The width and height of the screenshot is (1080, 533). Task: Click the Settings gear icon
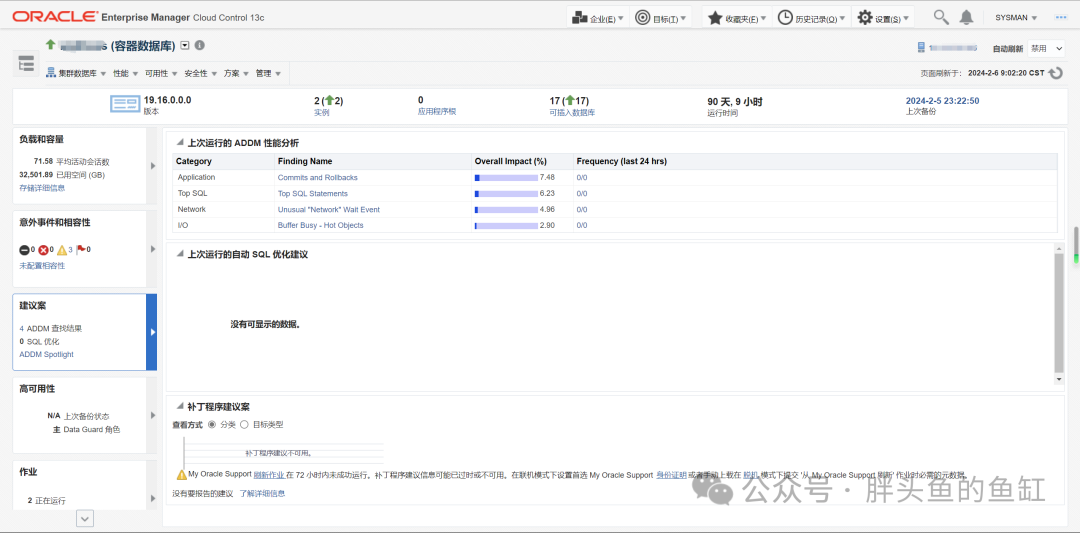click(865, 18)
